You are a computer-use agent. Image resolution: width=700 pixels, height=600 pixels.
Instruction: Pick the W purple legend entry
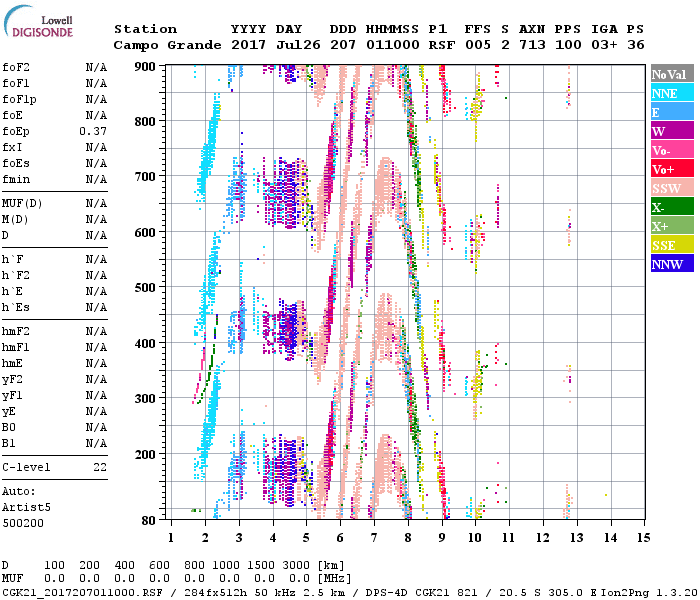point(671,132)
